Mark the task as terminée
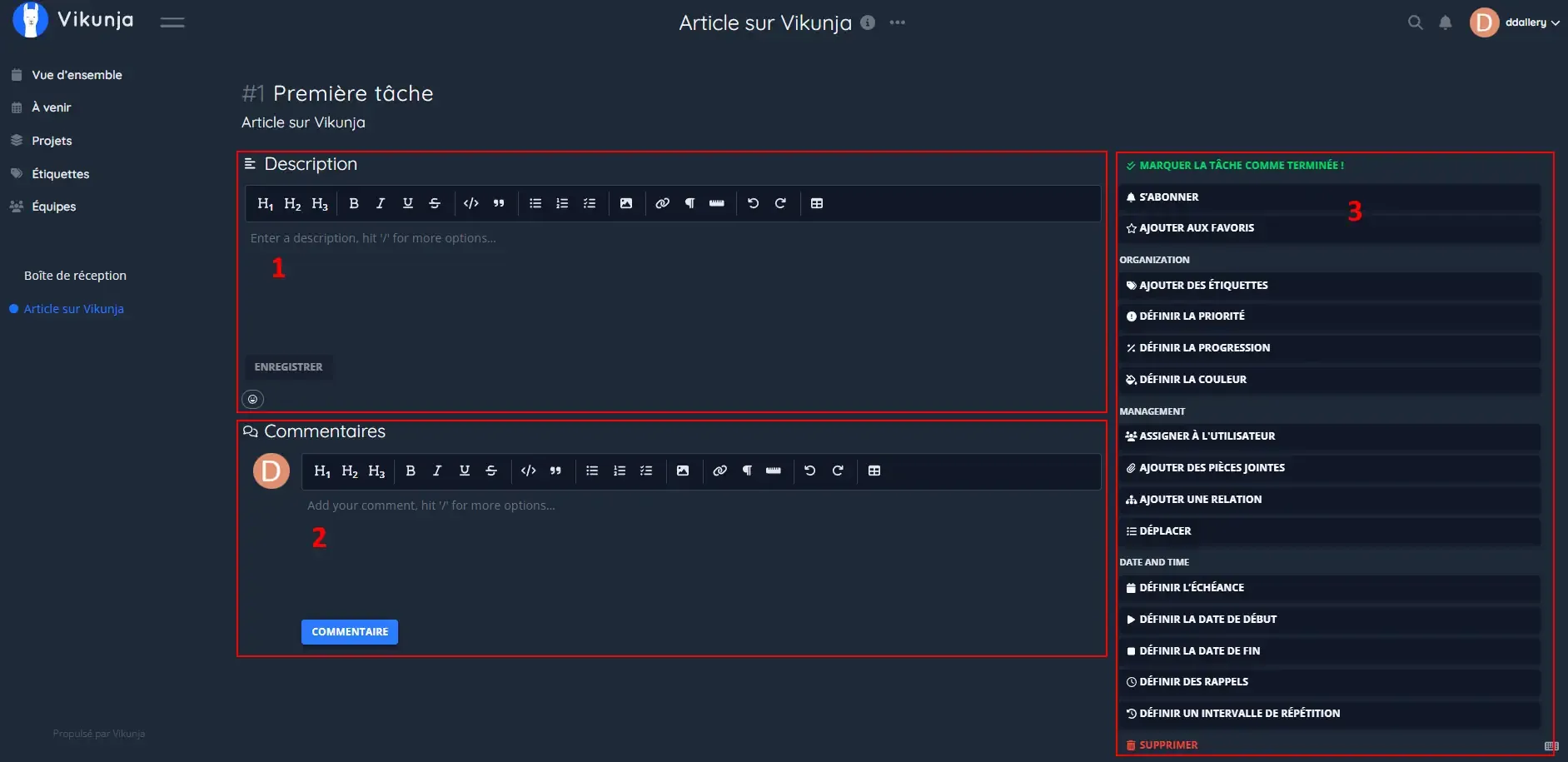Viewport: 1568px width, 762px height. click(1235, 166)
